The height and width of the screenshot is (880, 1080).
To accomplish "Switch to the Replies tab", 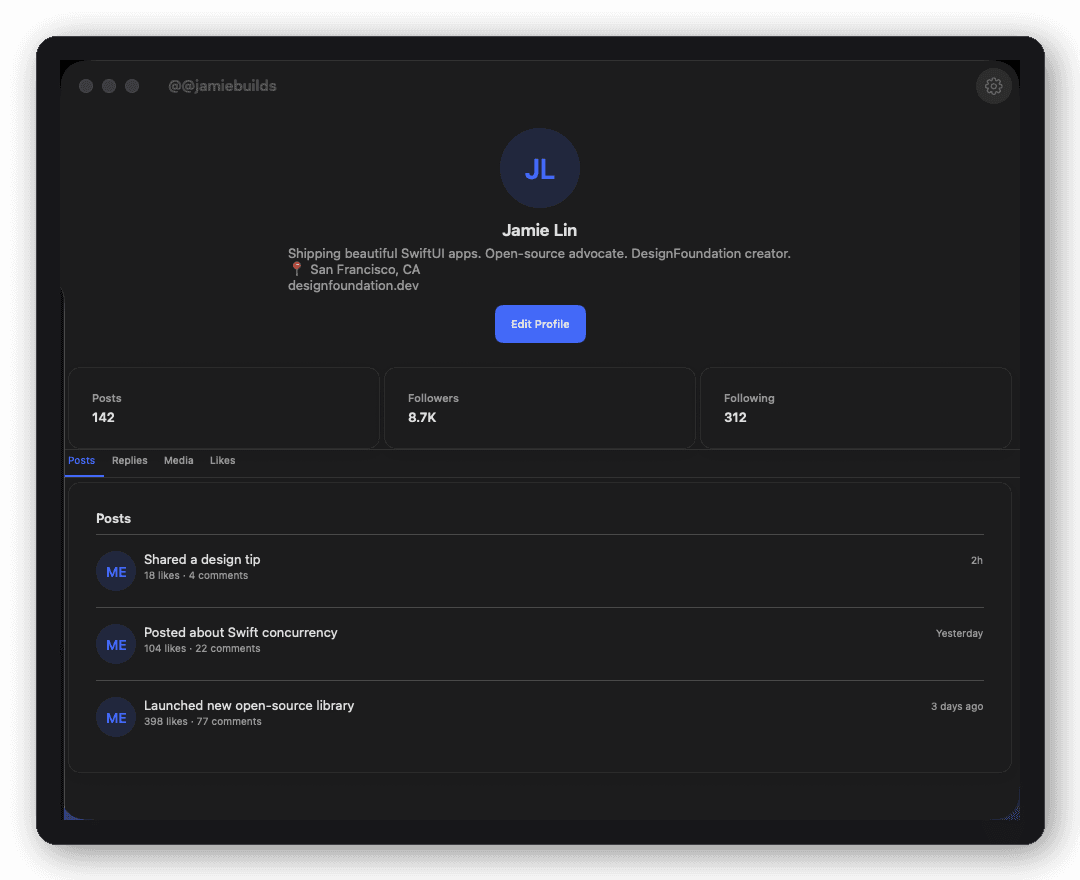I will [x=129, y=461].
